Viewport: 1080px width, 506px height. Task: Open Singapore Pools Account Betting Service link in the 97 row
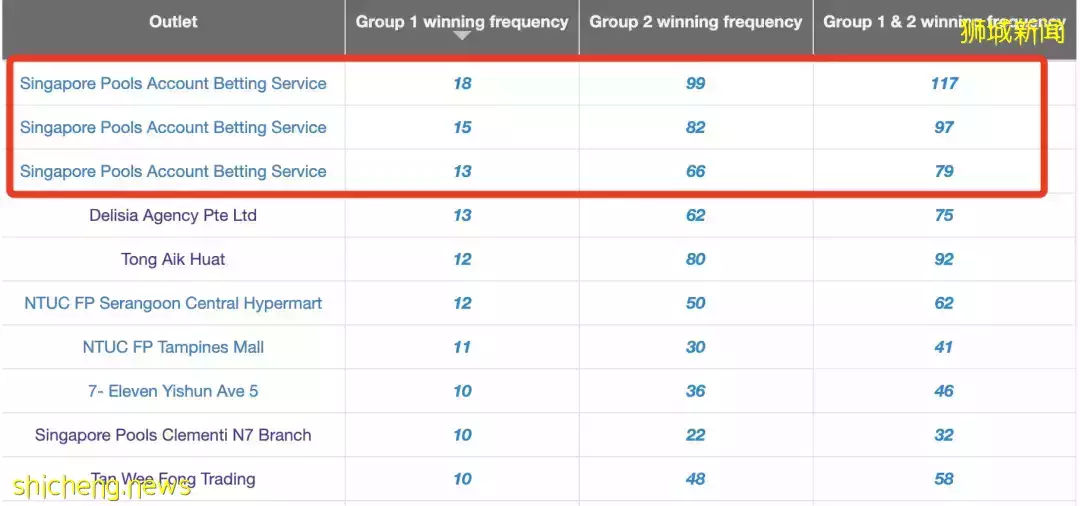pos(173,127)
